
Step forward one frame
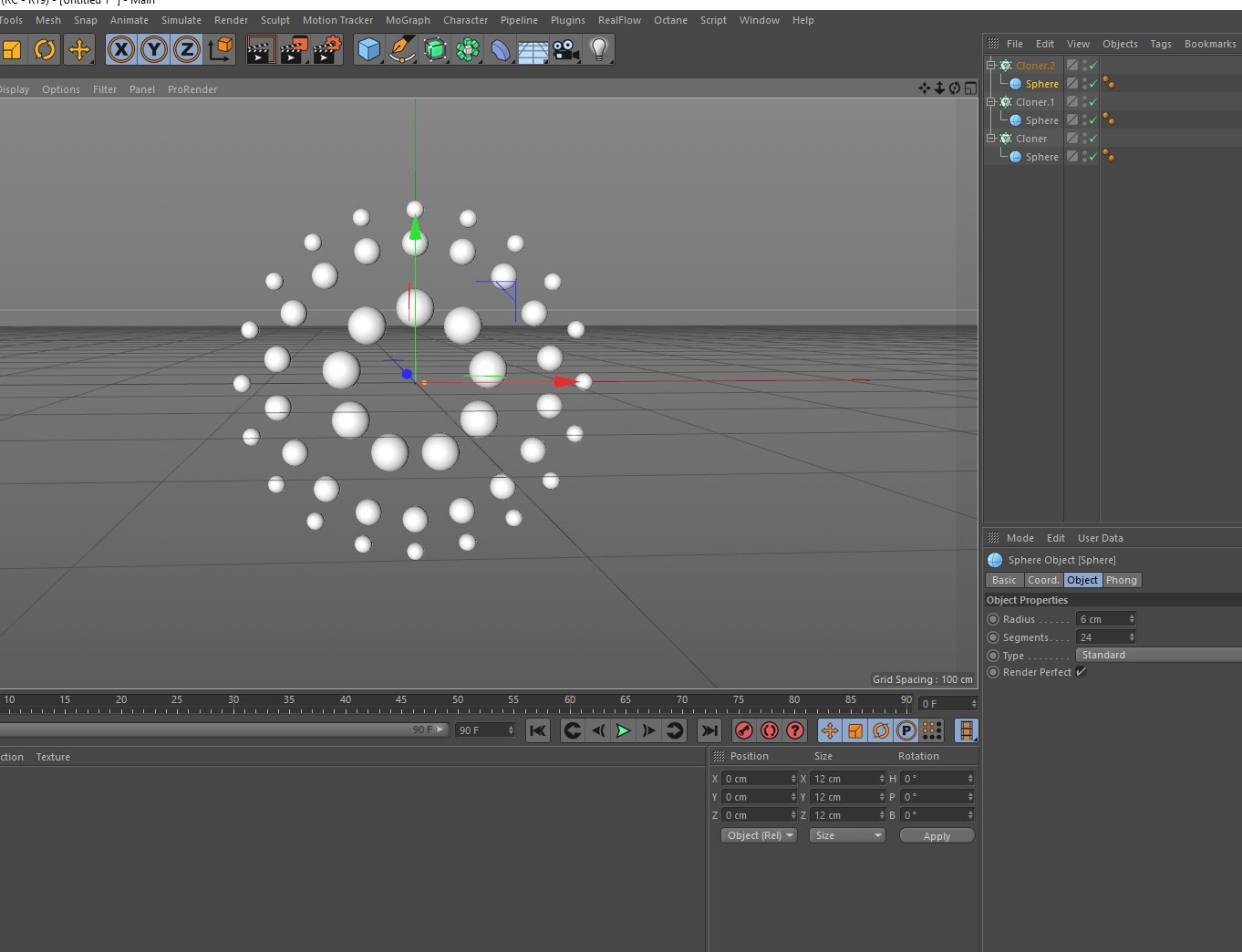point(648,730)
